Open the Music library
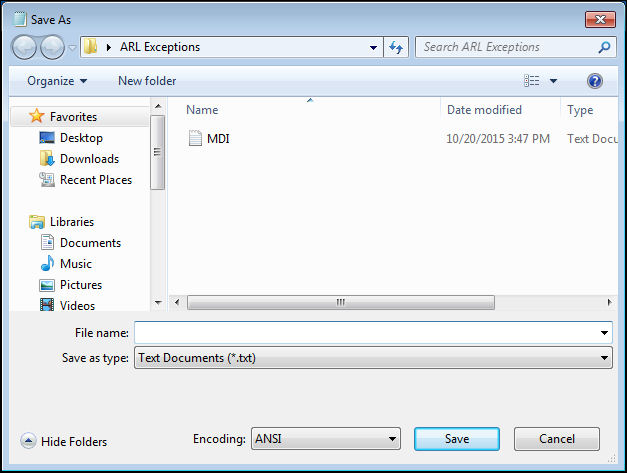This screenshot has height=473, width=627. (76, 264)
